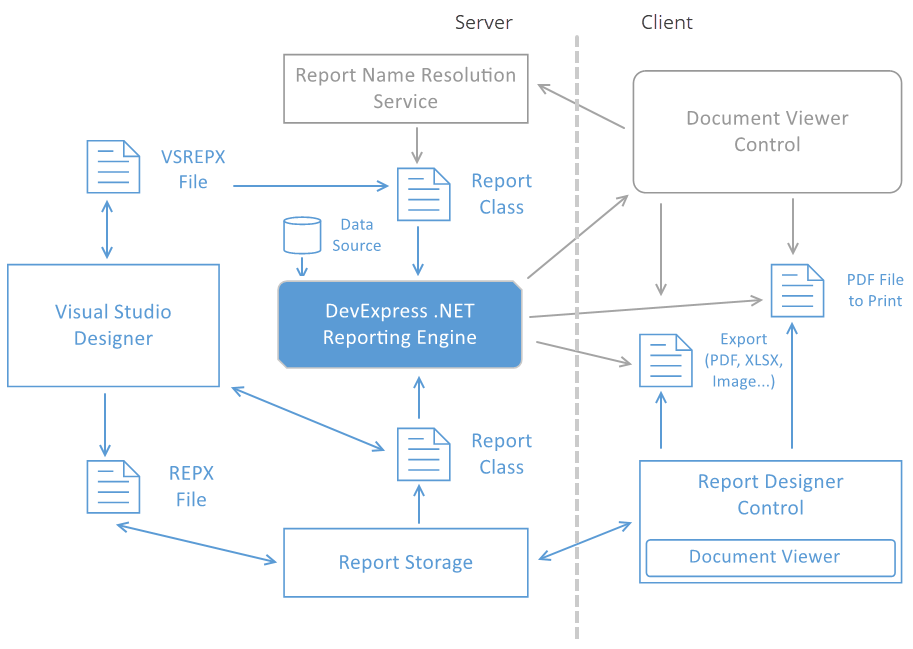
Task: Click the VSREPX File document icon
Action: coord(113,166)
